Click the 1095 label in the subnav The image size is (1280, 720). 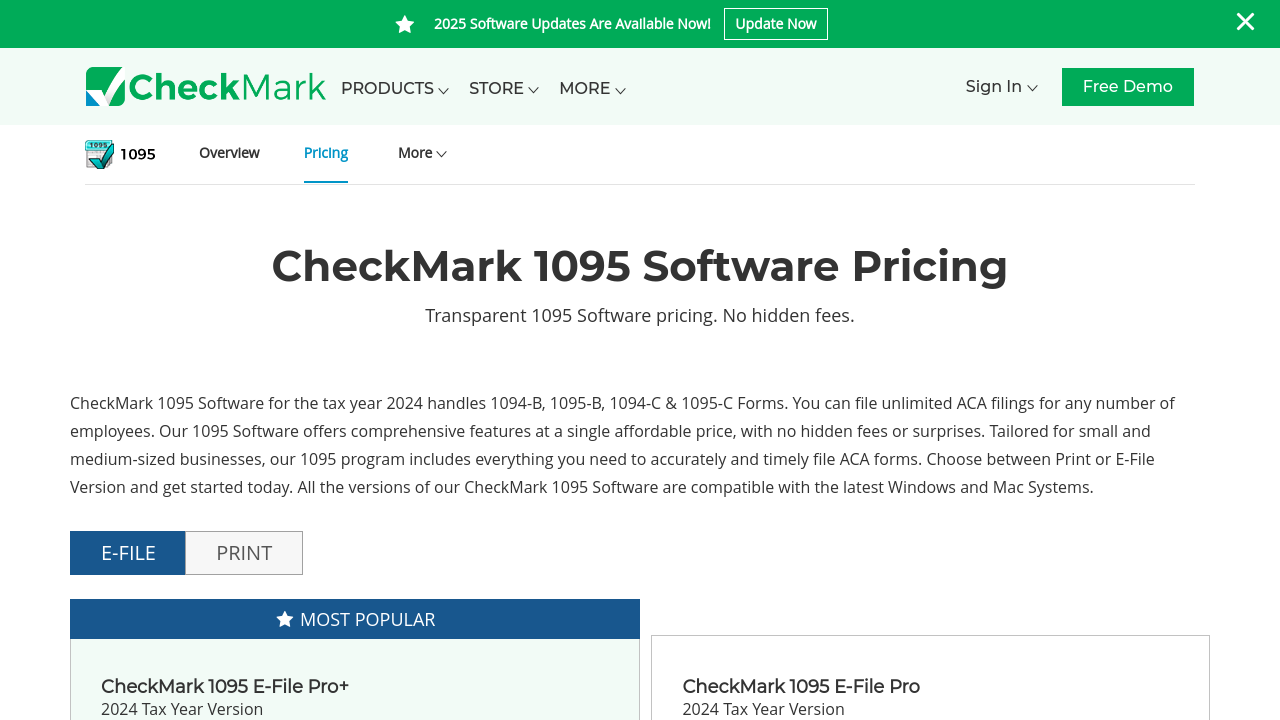137,153
